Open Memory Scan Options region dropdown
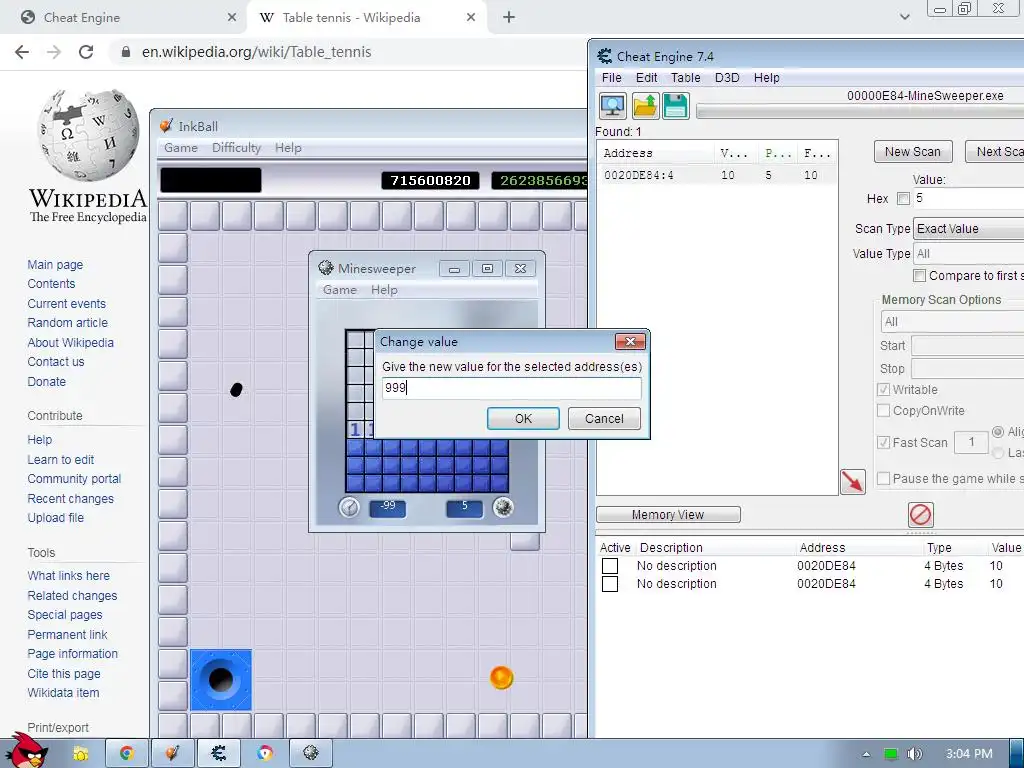The height and width of the screenshot is (768, 1024). coord(952,321)
